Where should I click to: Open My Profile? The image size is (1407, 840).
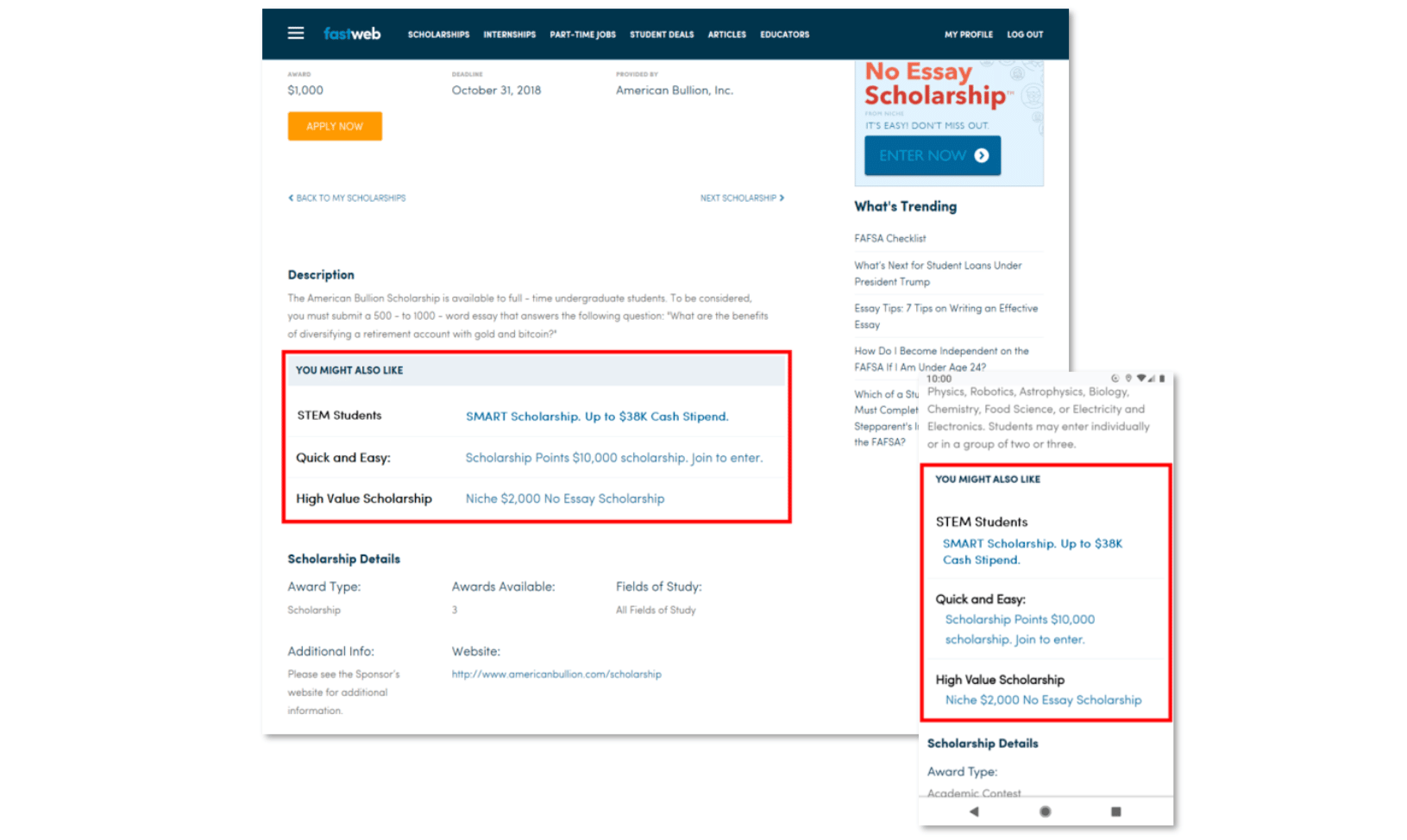pyautogui.click(x=968, y=34)
